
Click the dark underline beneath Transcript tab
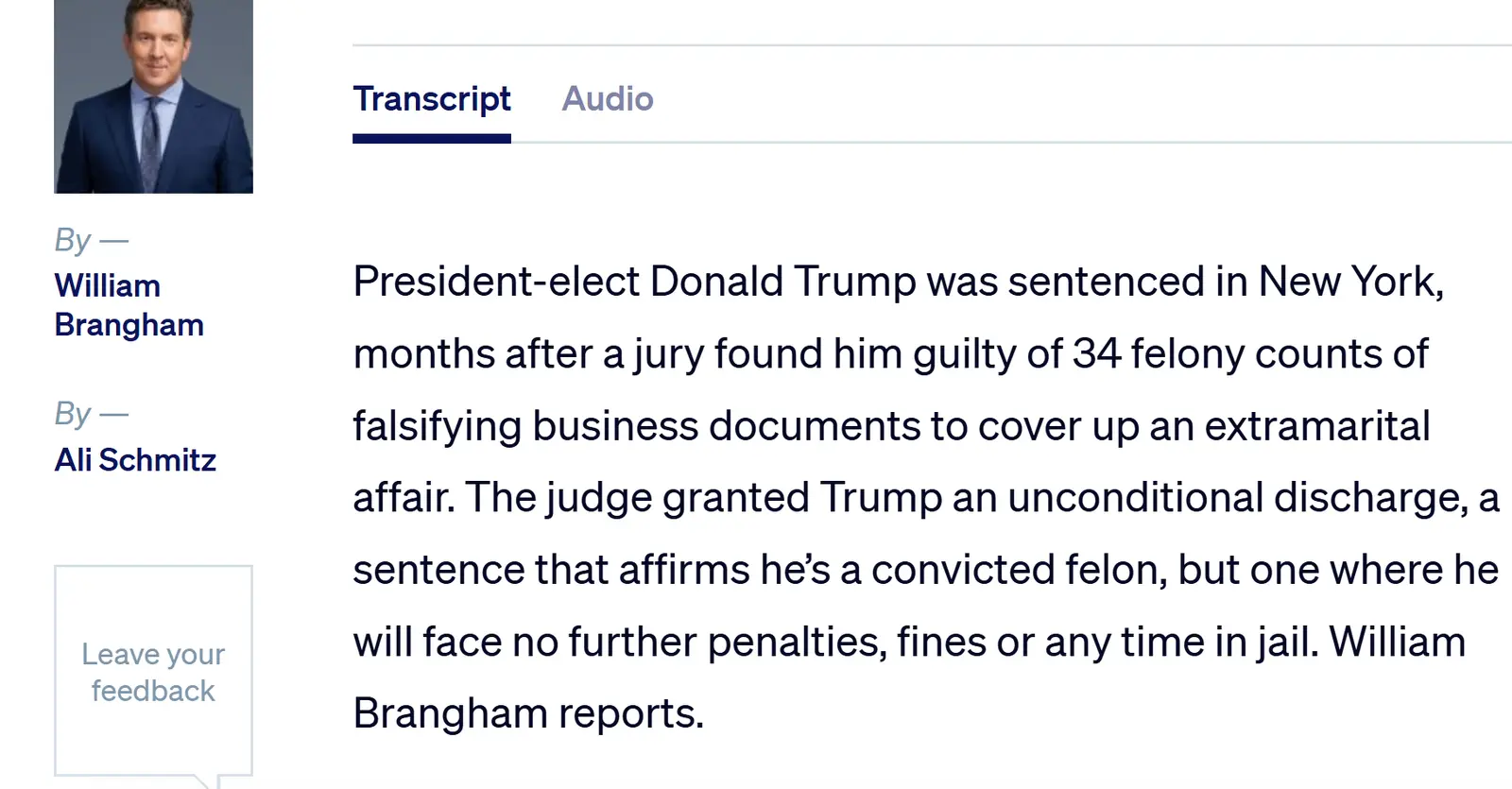pos(432,139)
